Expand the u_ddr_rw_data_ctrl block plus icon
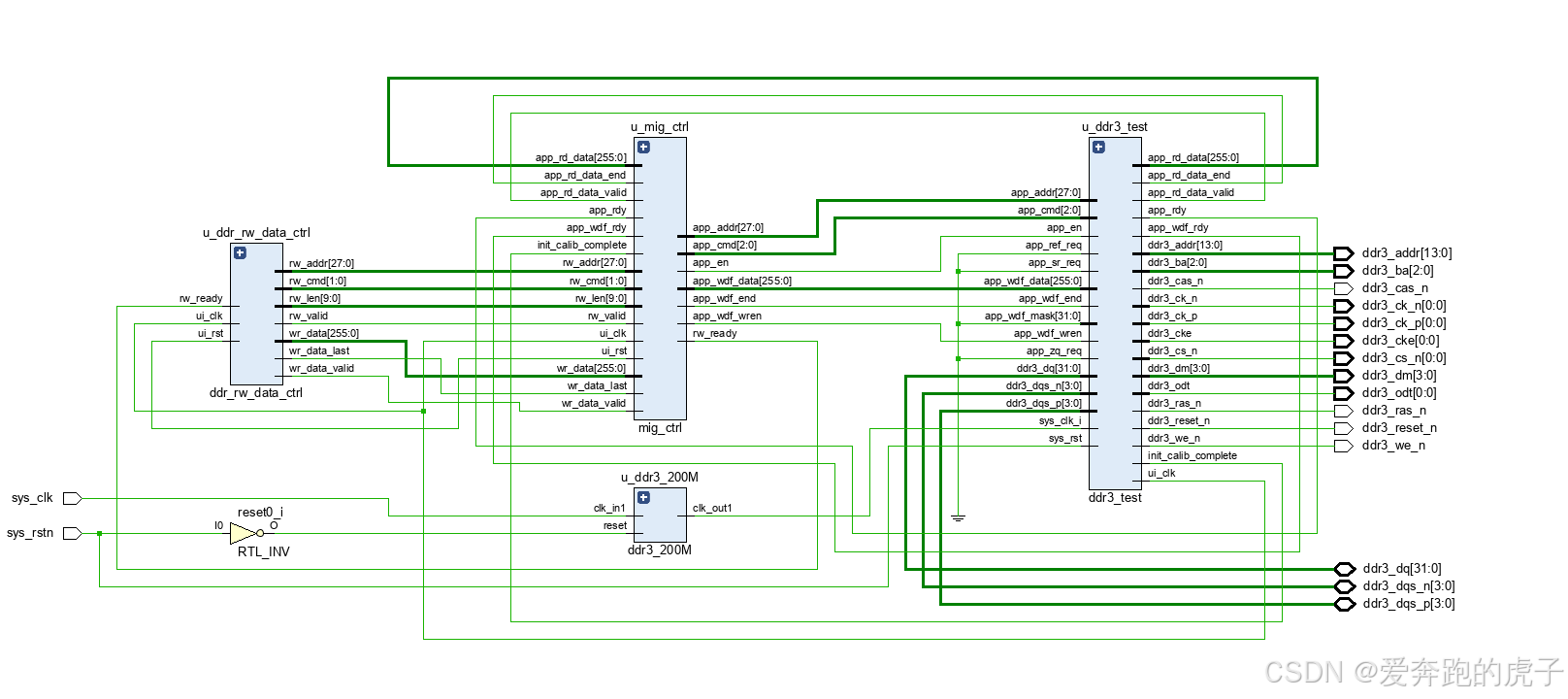 point(240,252)
